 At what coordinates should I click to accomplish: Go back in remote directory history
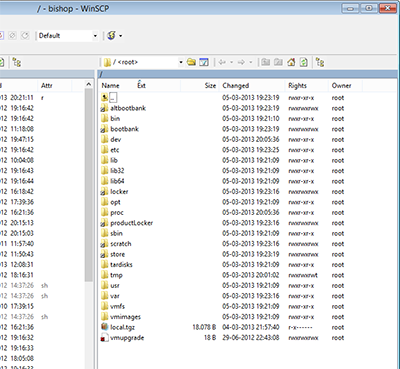(222, 62)
